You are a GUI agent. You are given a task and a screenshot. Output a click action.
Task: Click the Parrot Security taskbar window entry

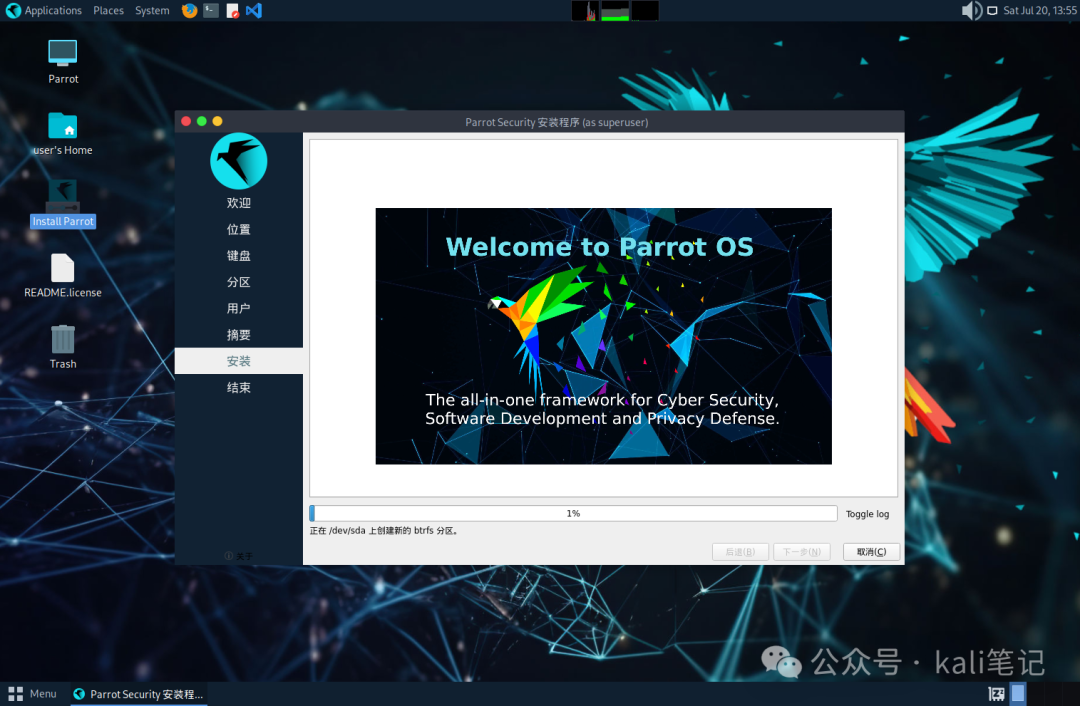(x=138, y=694)
